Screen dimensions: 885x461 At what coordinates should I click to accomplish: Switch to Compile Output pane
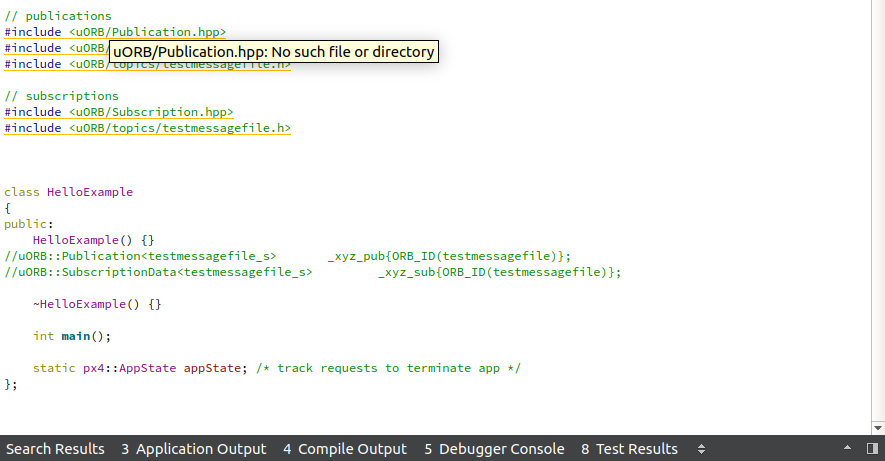[x=345, y=449]
